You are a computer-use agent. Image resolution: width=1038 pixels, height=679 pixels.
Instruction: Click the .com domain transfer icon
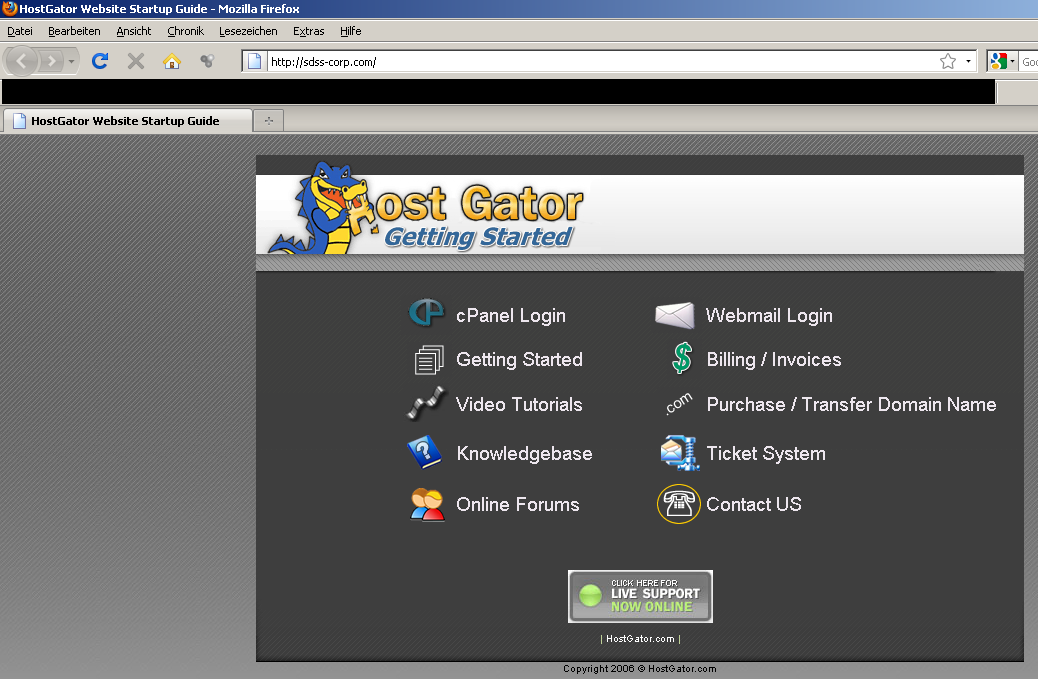pos(677,404)
